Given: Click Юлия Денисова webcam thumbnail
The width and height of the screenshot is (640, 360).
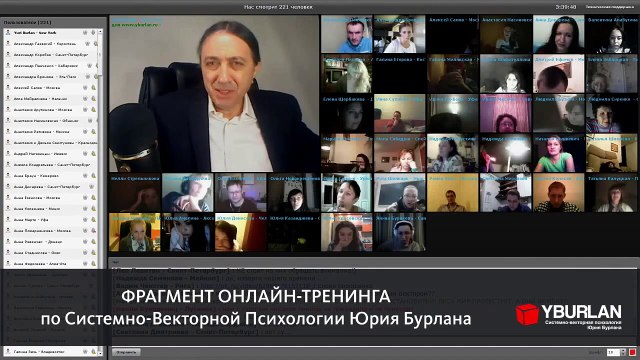Looking at the screenshot, I should [x=241, y=233].
